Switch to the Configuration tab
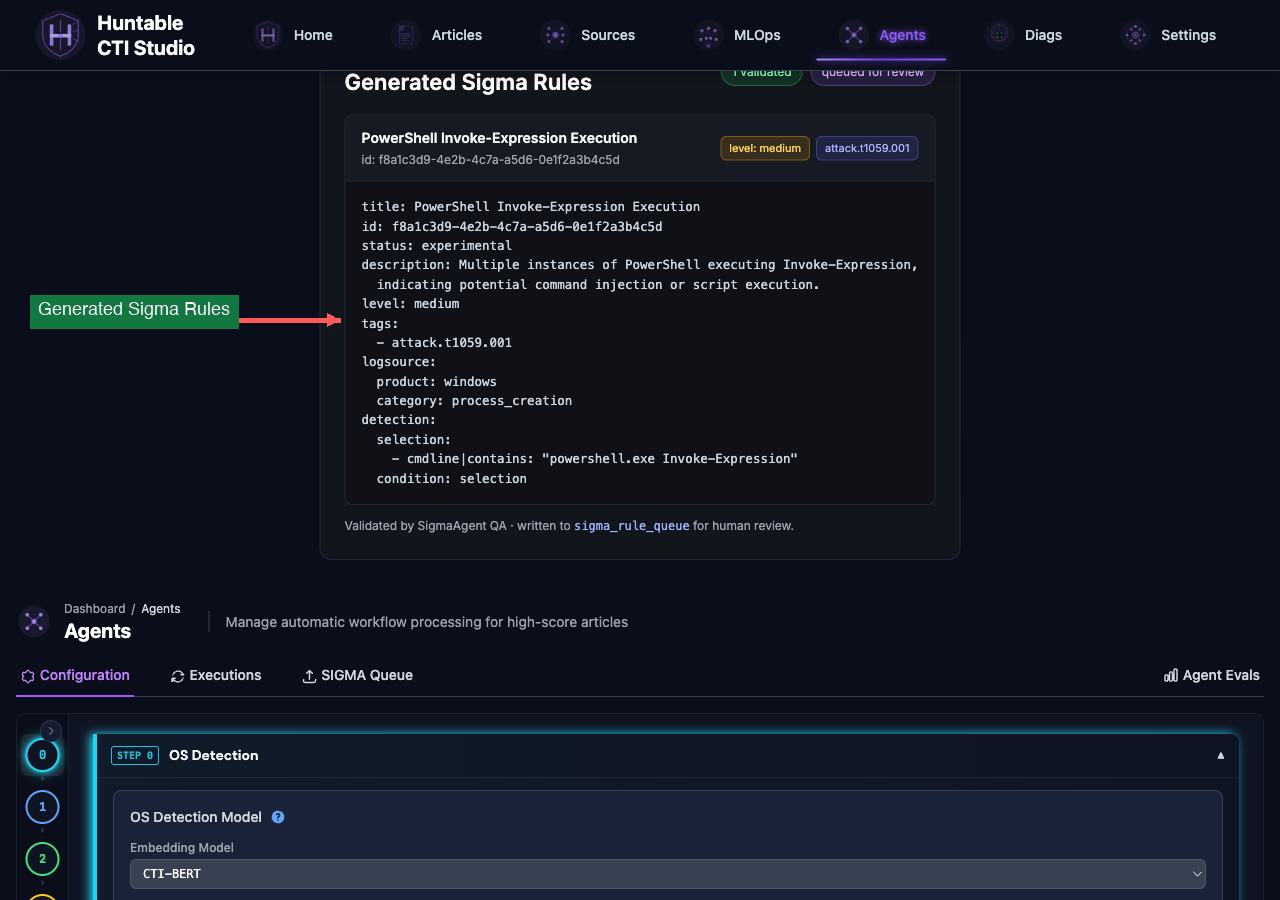This screenshot has height=900, width=1280. pos(75,675)
